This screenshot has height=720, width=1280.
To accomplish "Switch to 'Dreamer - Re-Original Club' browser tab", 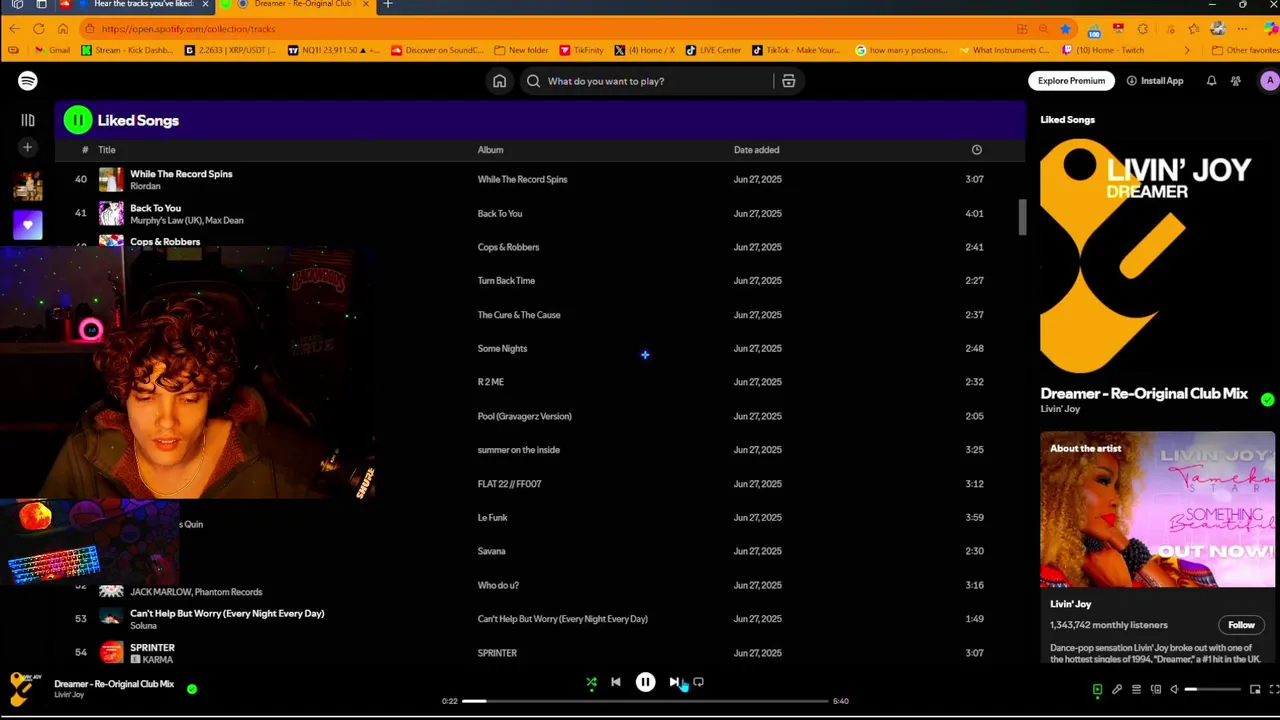I will coord(297,5).
